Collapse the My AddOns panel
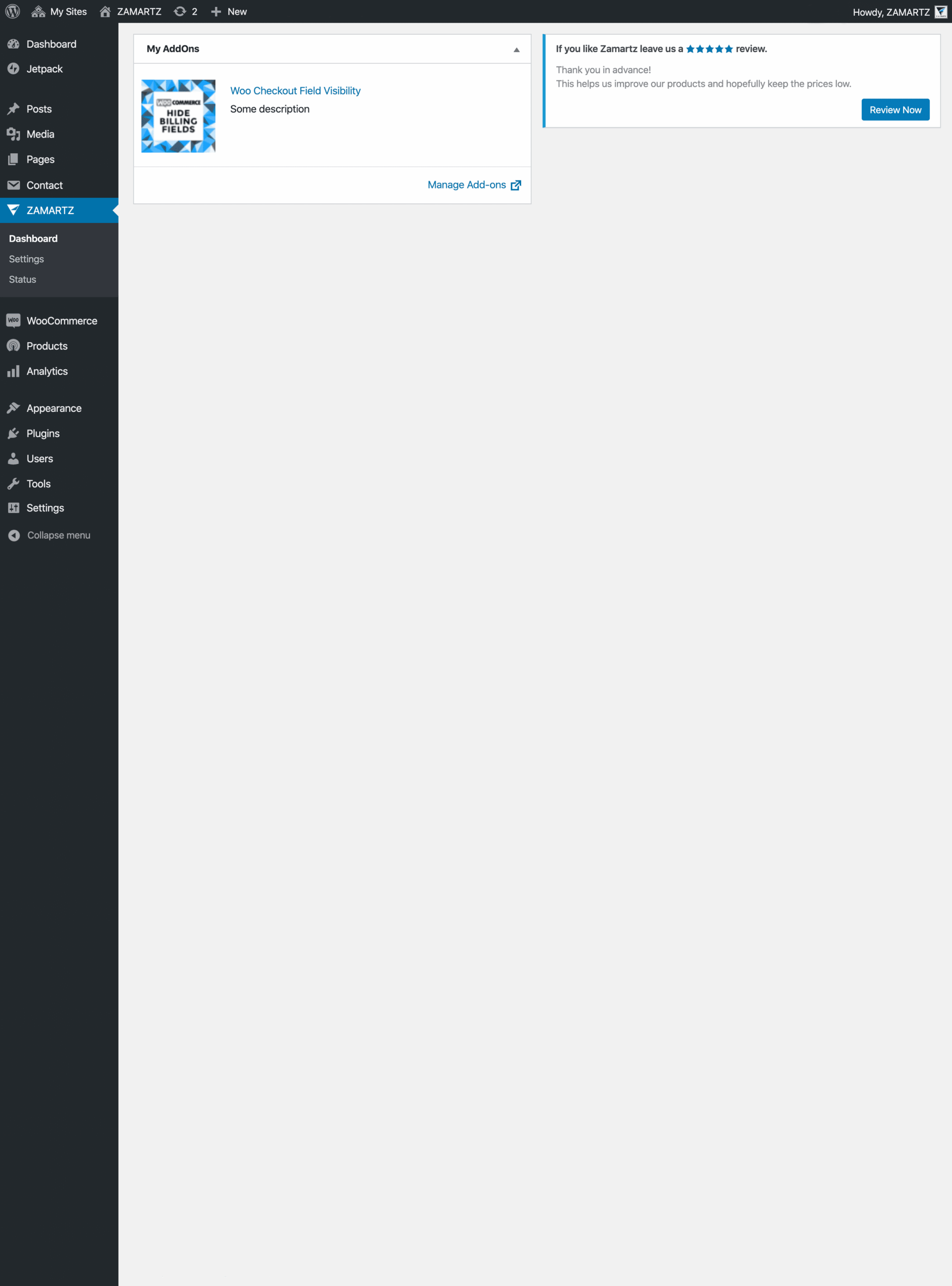Image resolution: width=952 pixels, height=1286 pixels. pos(515,49)
